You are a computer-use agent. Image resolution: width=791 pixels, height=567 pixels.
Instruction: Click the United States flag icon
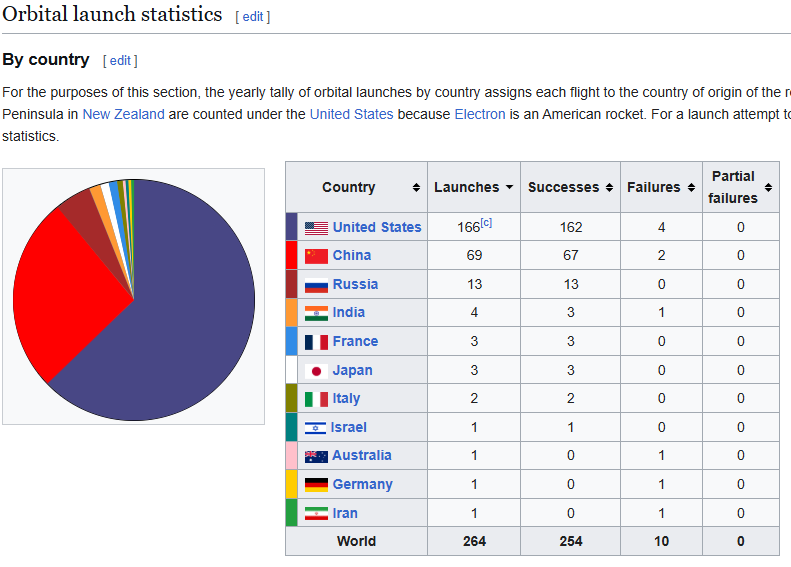click(316, 228)
